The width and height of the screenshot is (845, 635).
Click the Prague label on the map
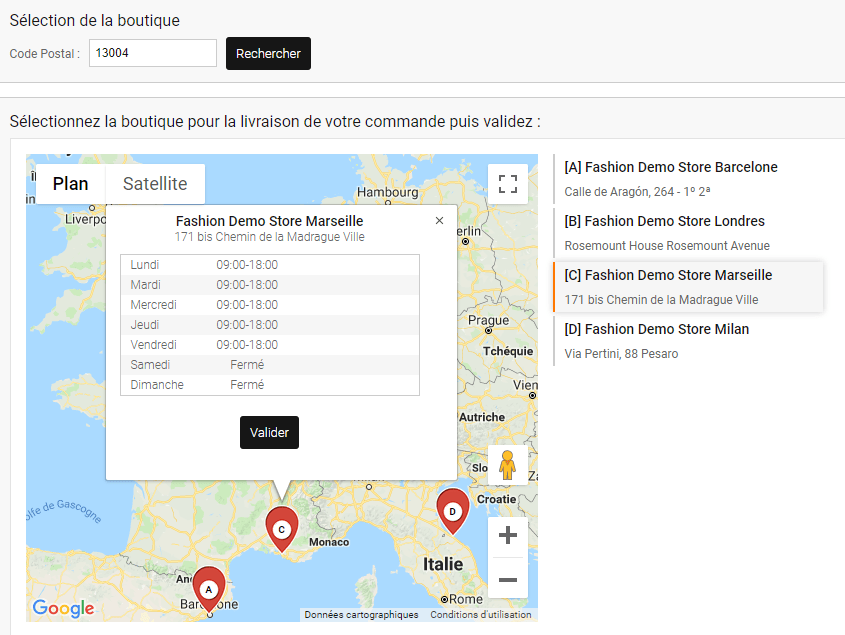[488, 320]
